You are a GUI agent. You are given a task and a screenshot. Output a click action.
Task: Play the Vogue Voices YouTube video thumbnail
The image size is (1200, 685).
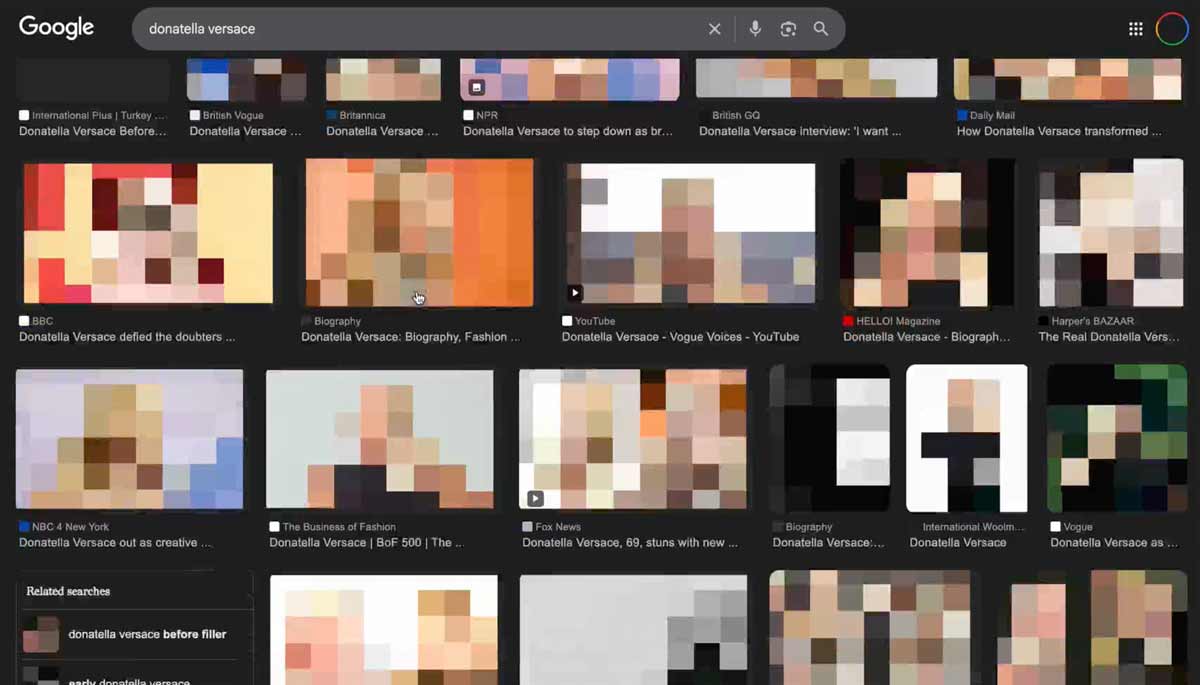pos(689,233)
